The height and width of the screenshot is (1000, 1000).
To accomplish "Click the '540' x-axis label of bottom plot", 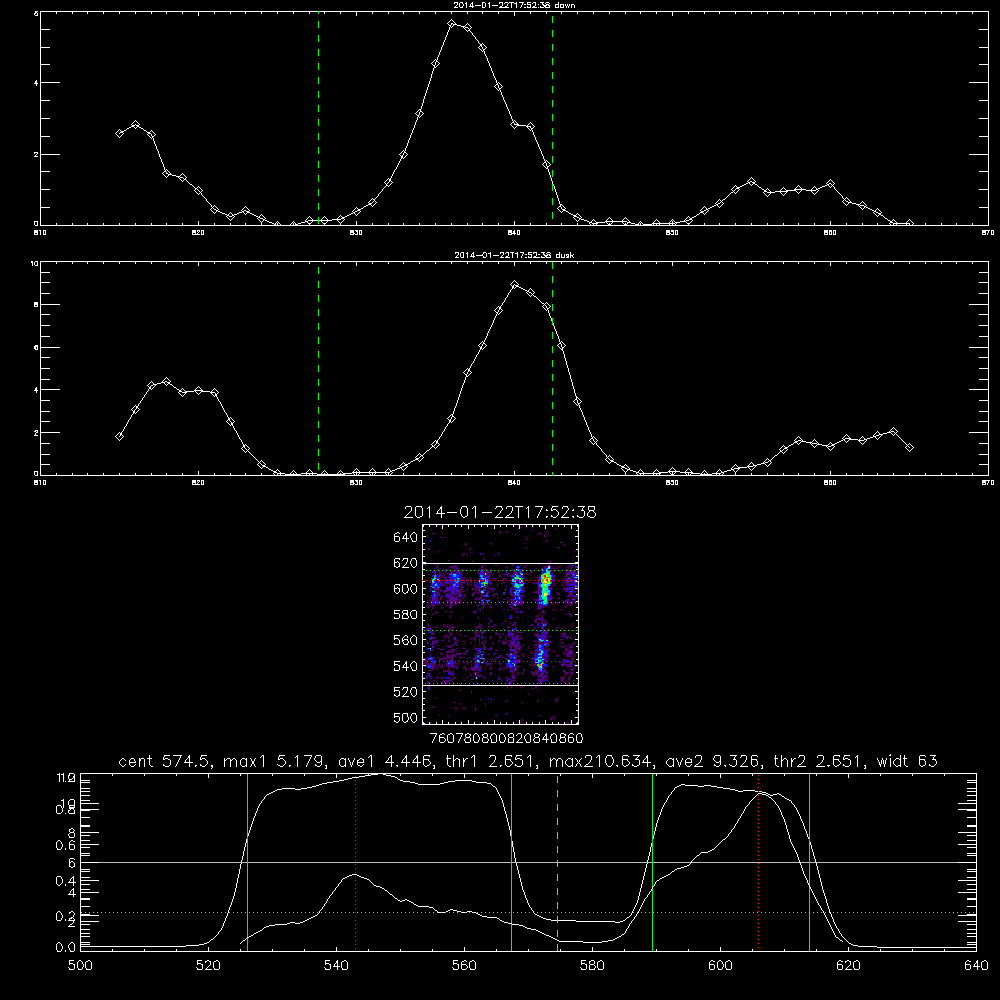I will 336,966.
